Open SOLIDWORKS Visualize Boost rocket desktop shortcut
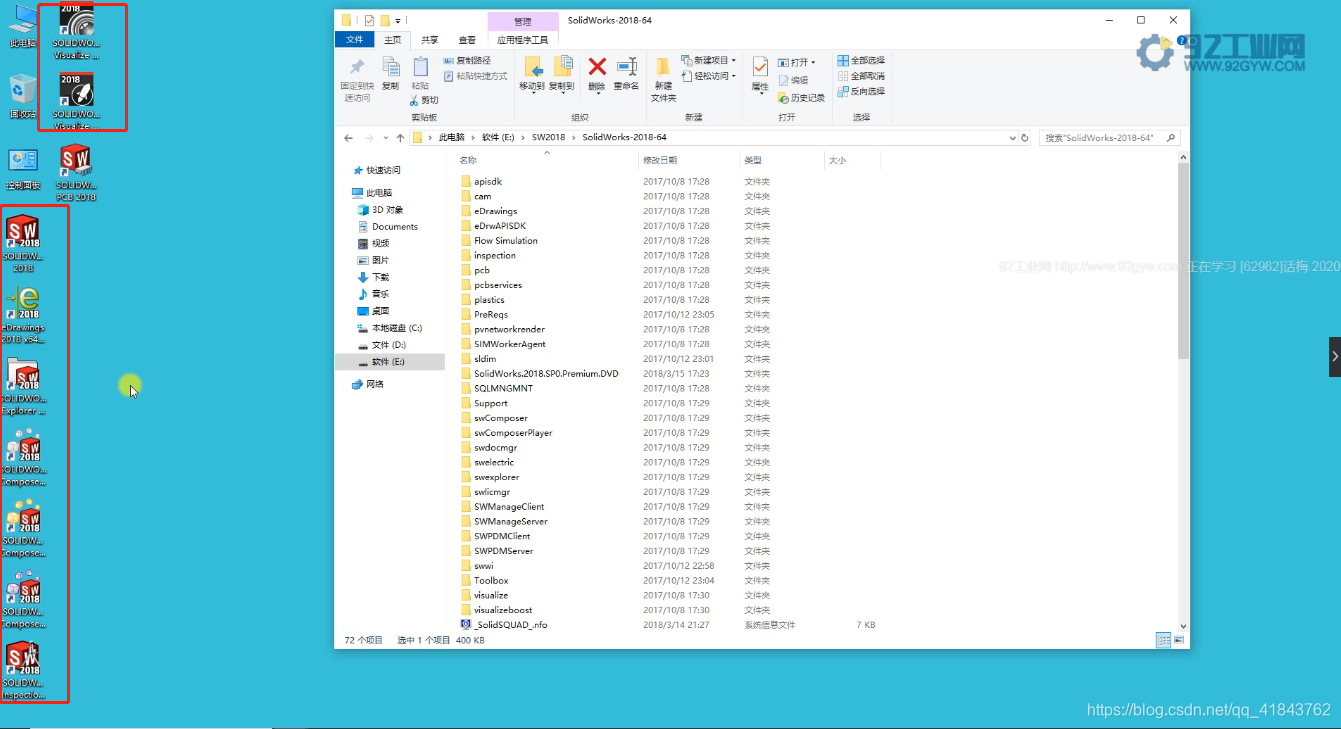Viewport: 1341px width, 729px height. (x=77, y=101)
